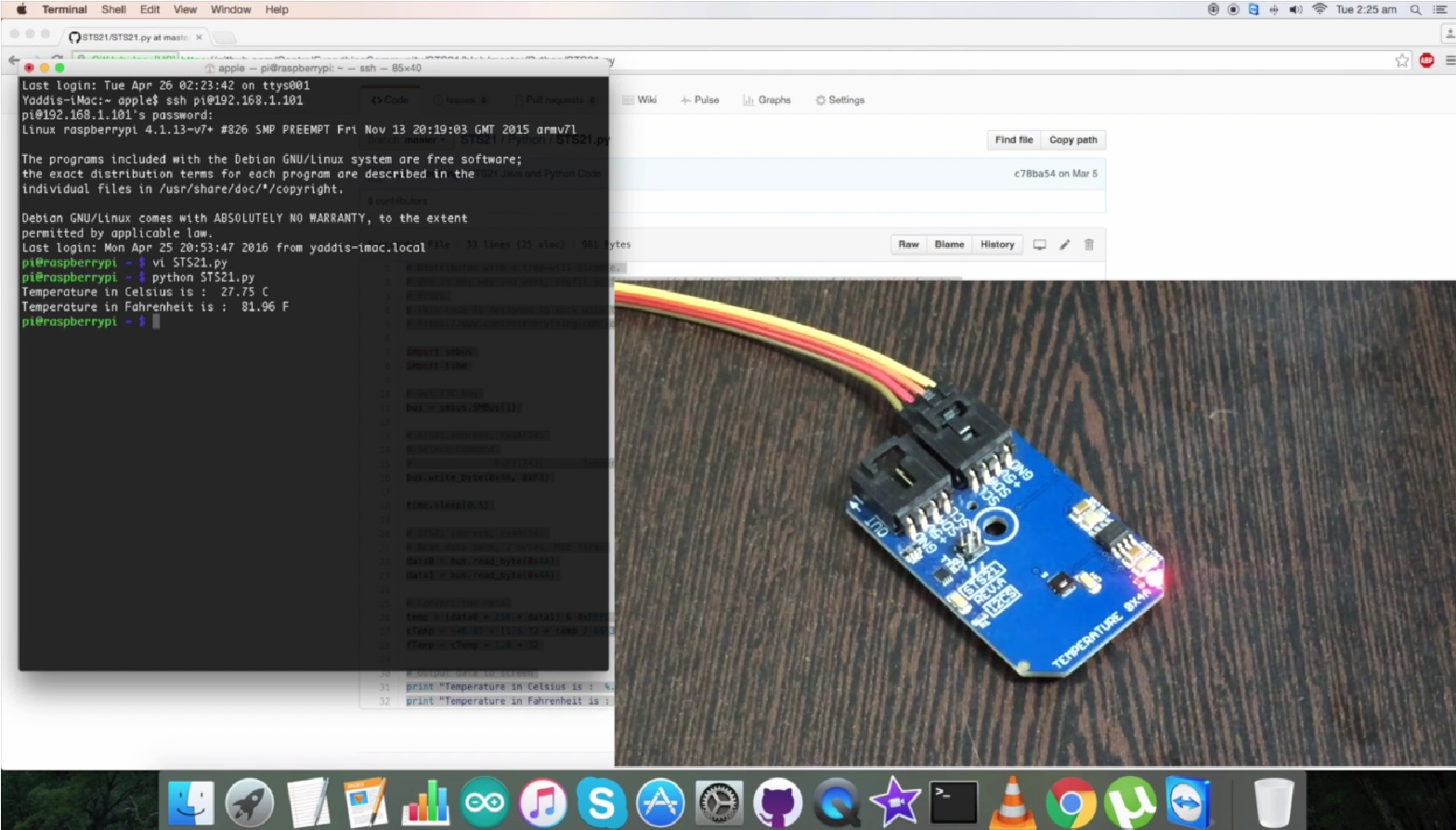Viewport: 1456px width, 830px height.
Task: Open Wi-Fi status menu
Action: click(x=1319, y=9)
